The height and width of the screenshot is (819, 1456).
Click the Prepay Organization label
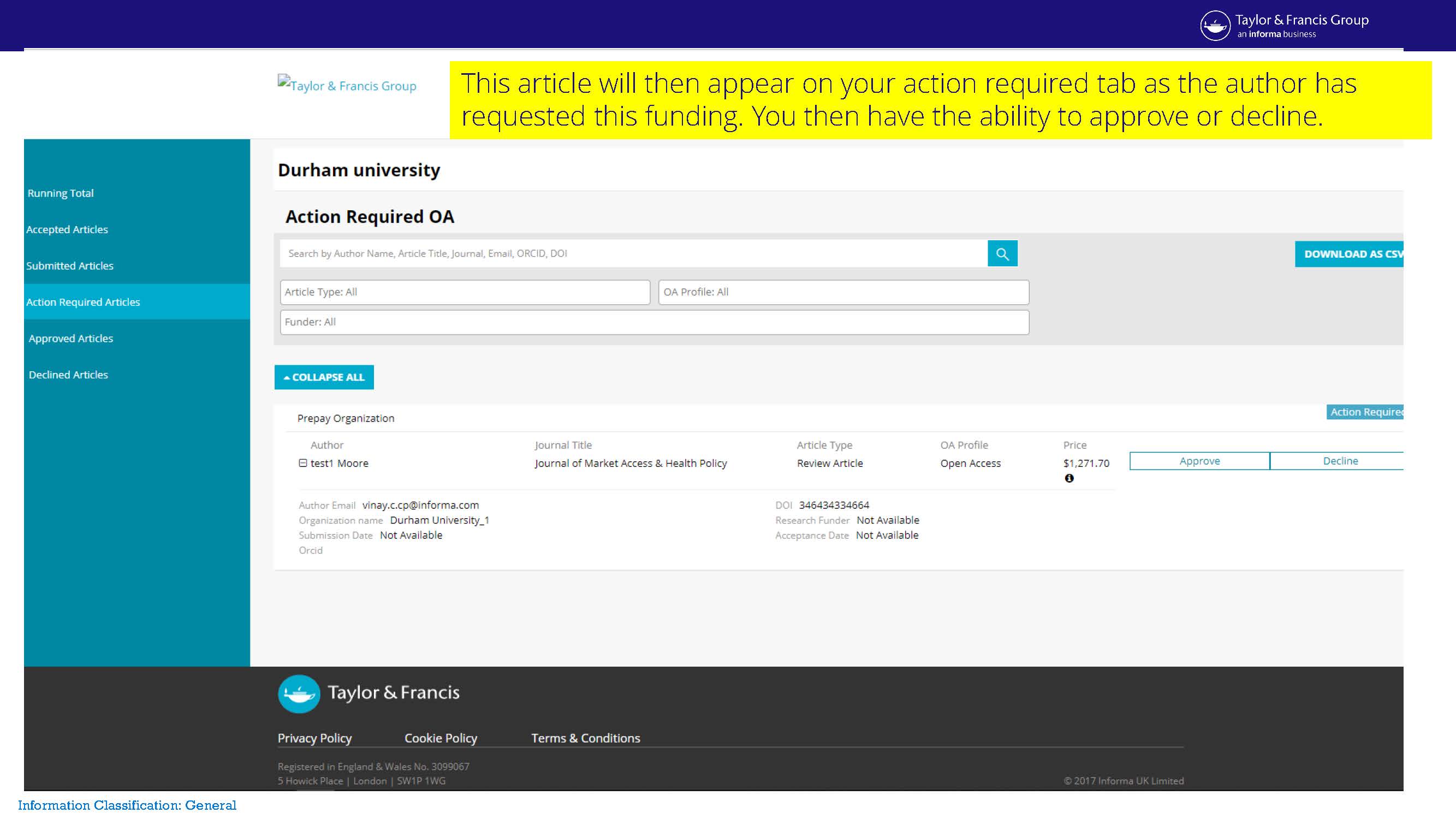tap(346, 418)
